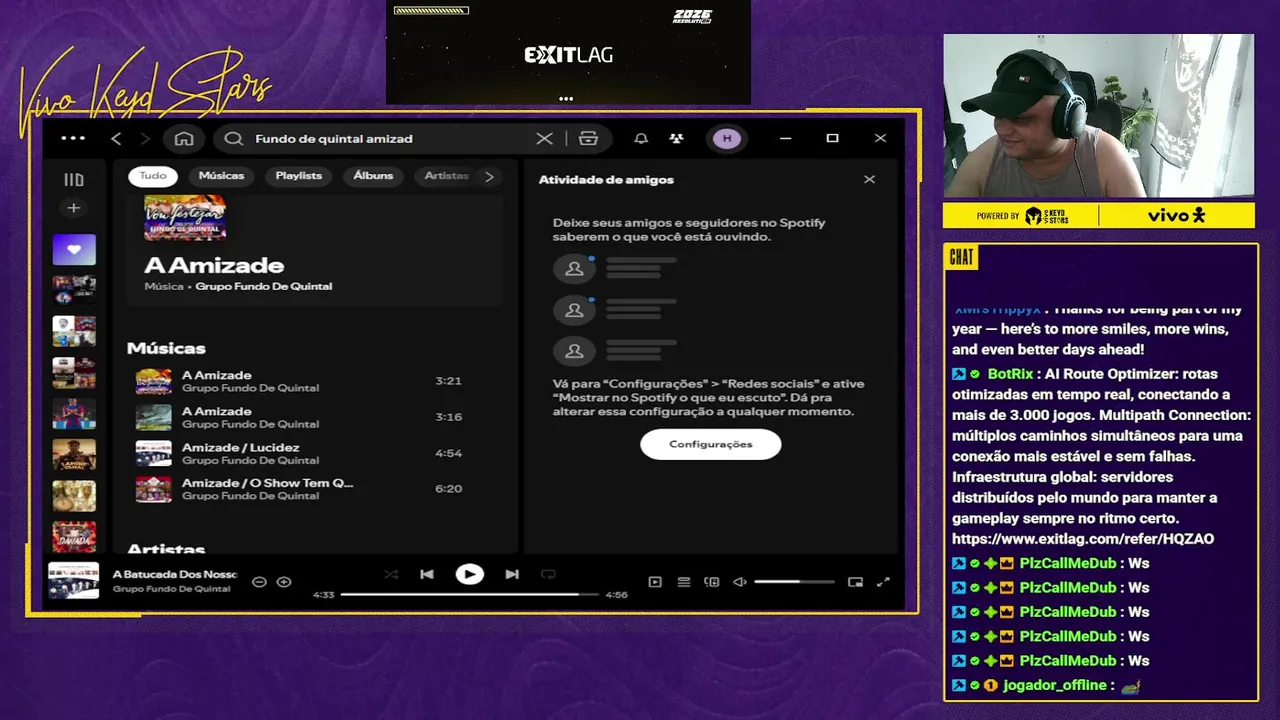Open Amizade / Lucidez track cover art
The height and width of the screenshot is (720, 1280).
click(x=154, y=453)
